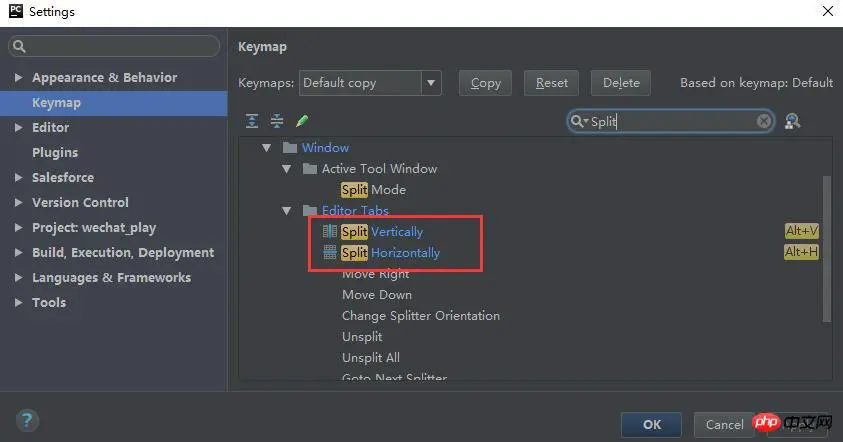Expand Project: wechat_play settings

(x=18, y=227)
